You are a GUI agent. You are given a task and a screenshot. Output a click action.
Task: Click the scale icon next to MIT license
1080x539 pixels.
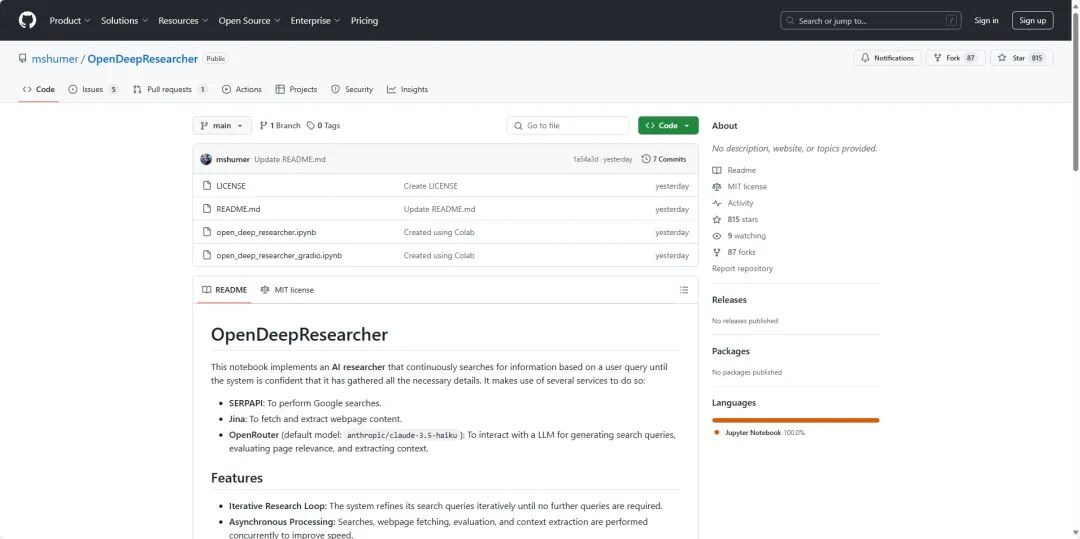(717, 187)
